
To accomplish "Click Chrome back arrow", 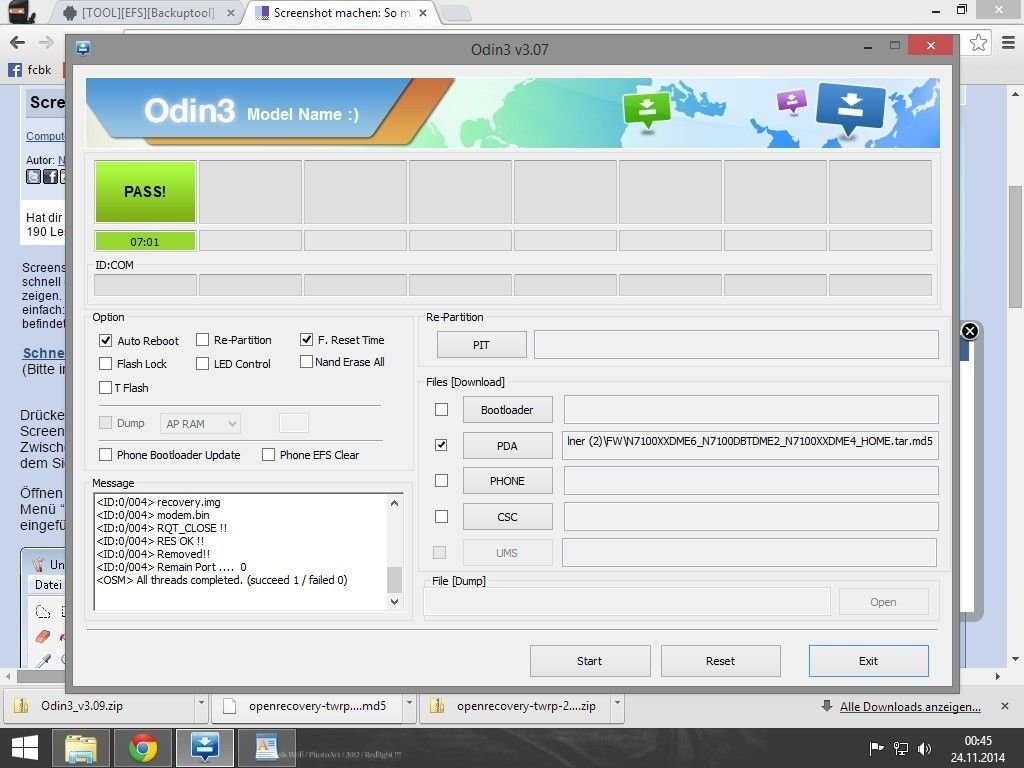I will (18, 43).
